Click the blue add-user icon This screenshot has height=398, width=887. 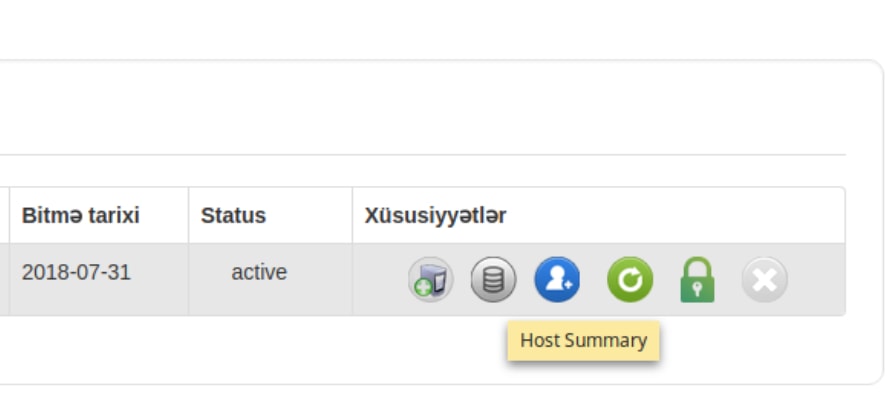tap(557, 279)
